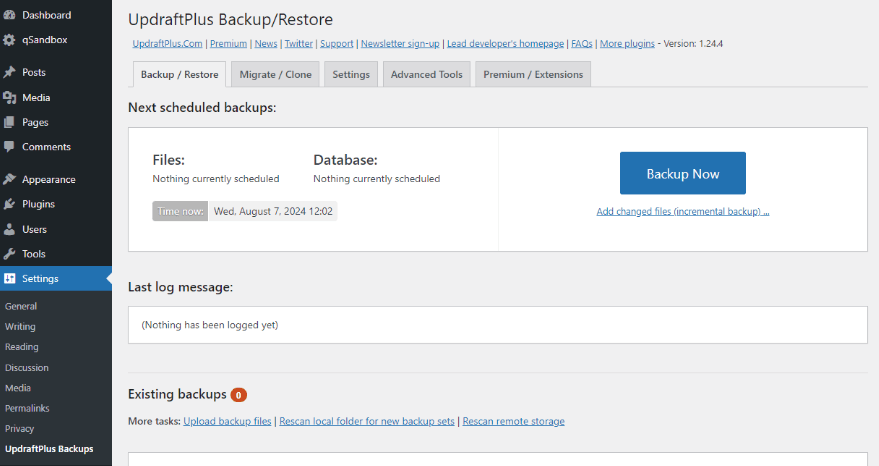Click the Upload backup files link

coord(227,421)
